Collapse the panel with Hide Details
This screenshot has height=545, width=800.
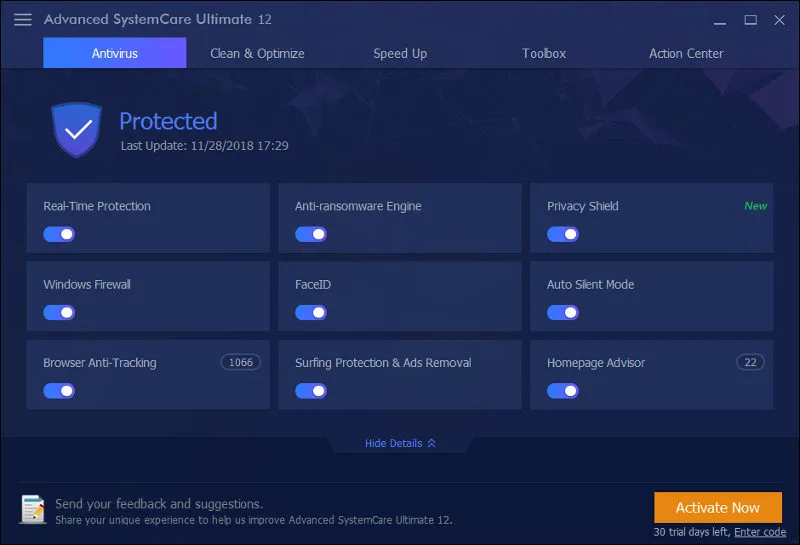point(400,443)
